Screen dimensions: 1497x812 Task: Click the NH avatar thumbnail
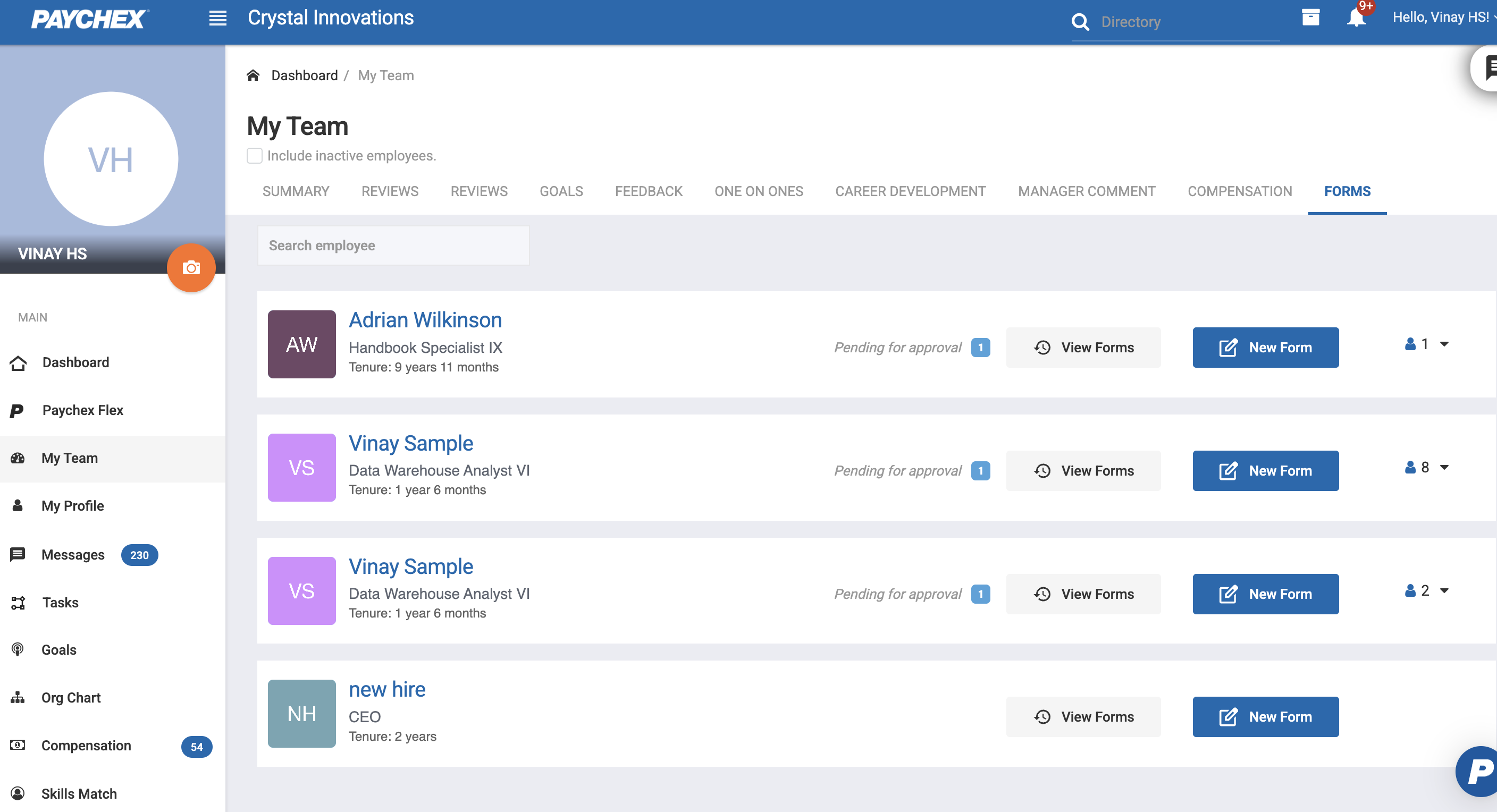tap(301, 713)
